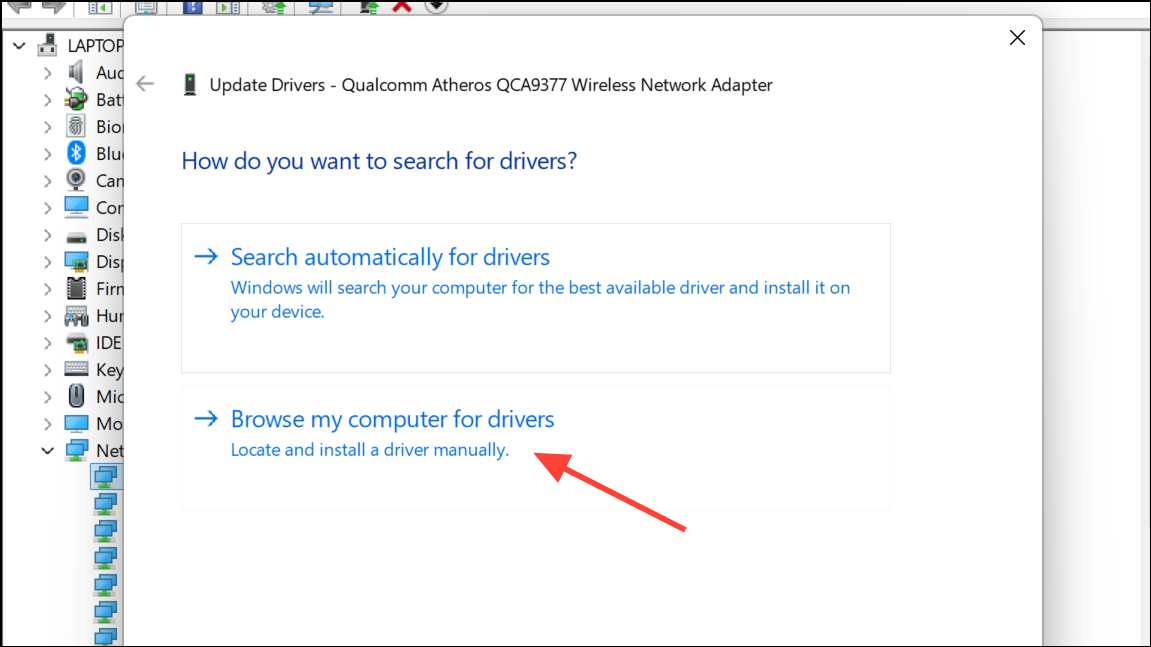Select the IDE controllers tree item
Image resolution: width=1151 pixels, height=647 pixels.
108,342
